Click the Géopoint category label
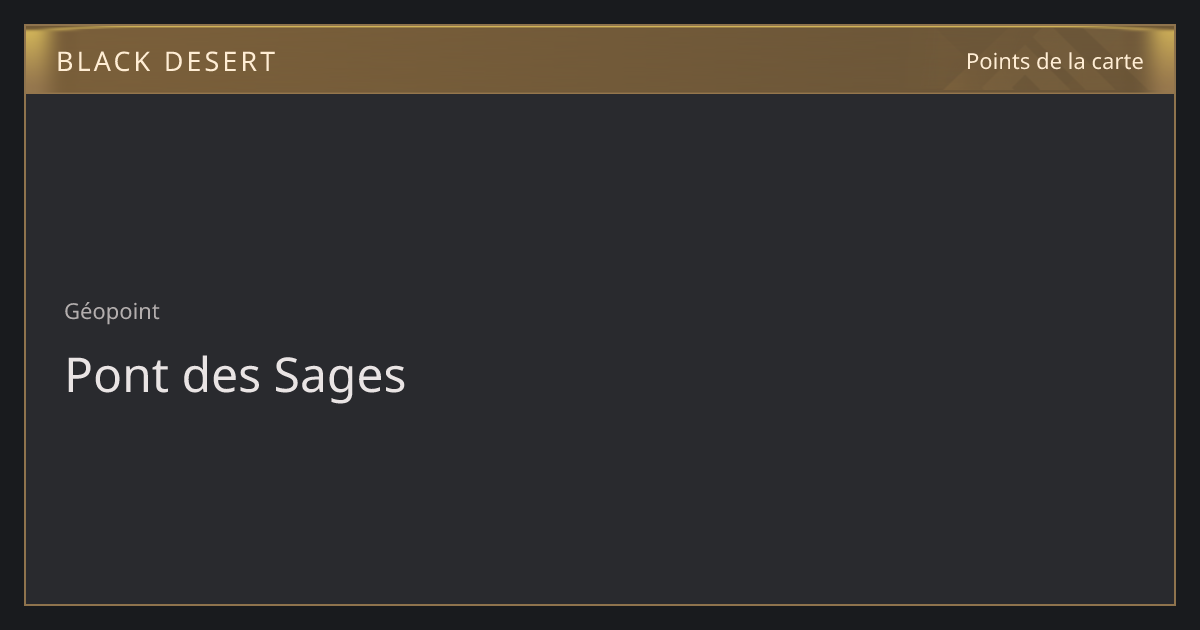 [112, 312]
